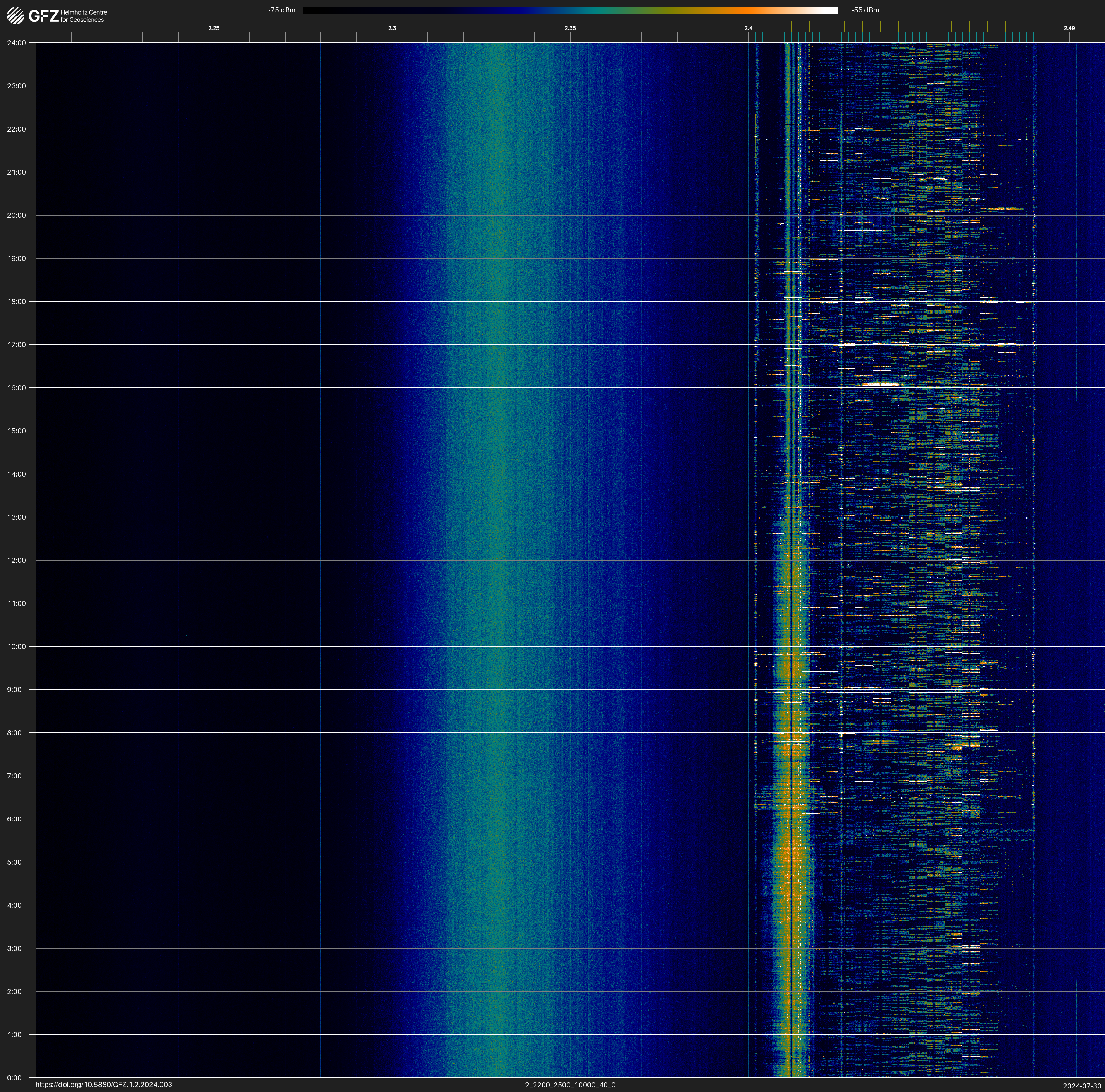
Task: Click the -75 dBm scale label
Action: coord(282,10)
